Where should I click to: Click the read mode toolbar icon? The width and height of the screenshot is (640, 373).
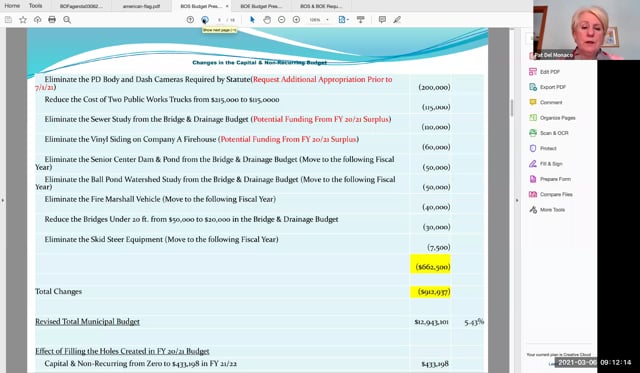tap(360, 20)
